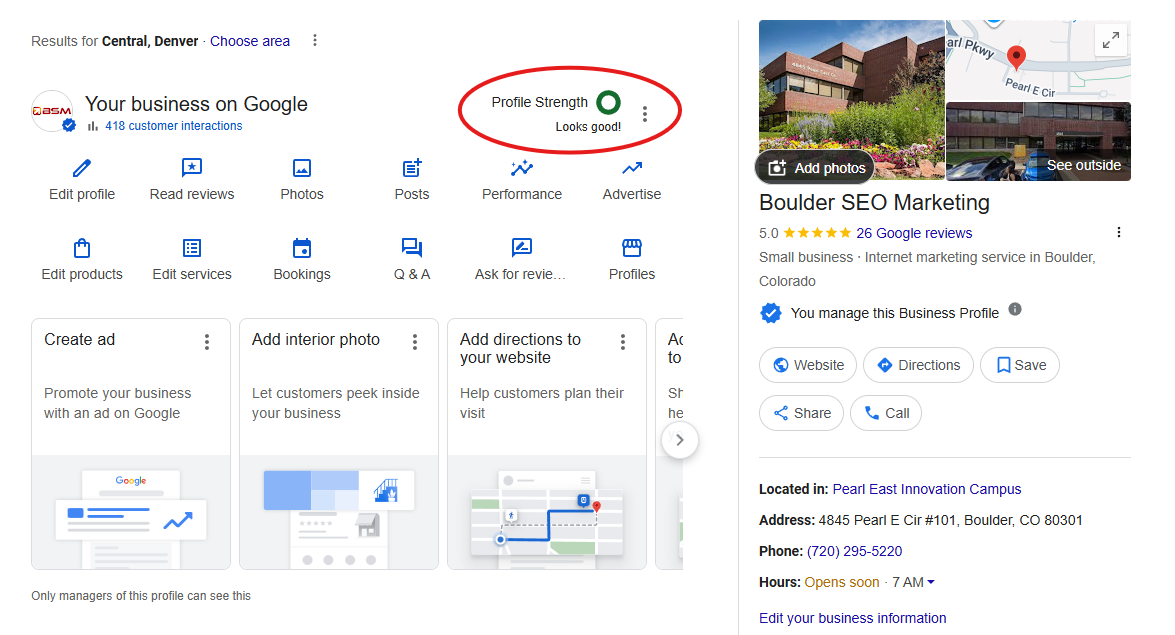The width and height of the screenshot is (1175, 635).
Task: Open the Posts icon
Action: (411, 170)
